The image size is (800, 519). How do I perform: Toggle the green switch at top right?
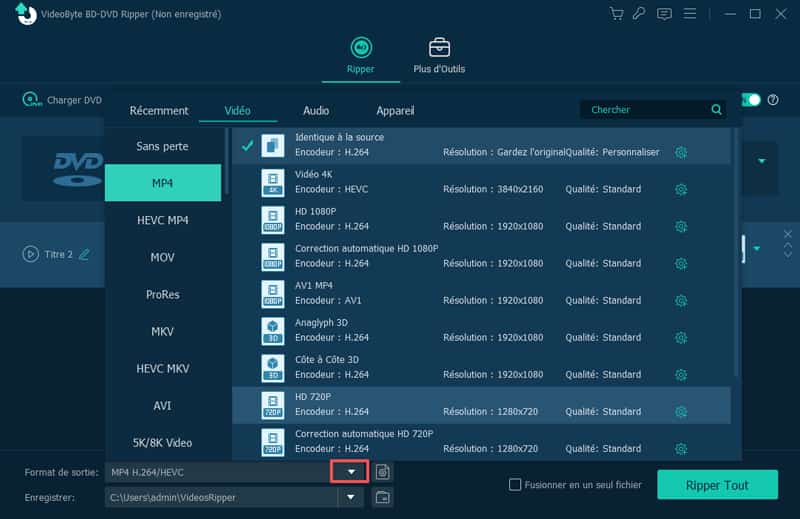click(751, 100)
